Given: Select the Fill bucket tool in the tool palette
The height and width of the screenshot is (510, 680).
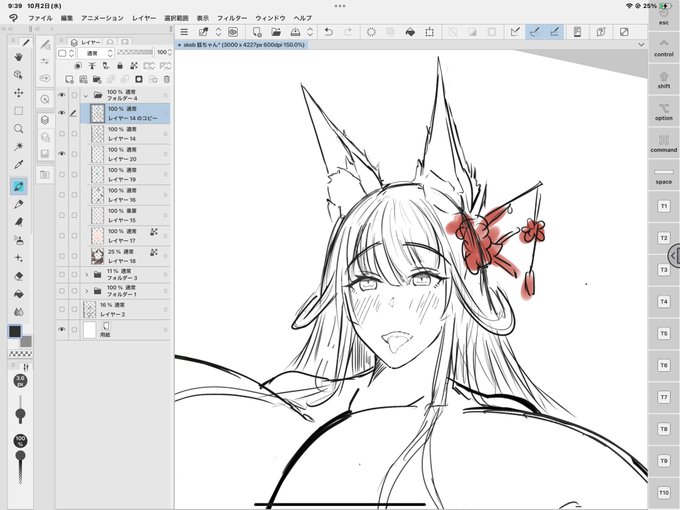Looking at the screenshot, I should (19, 294).
